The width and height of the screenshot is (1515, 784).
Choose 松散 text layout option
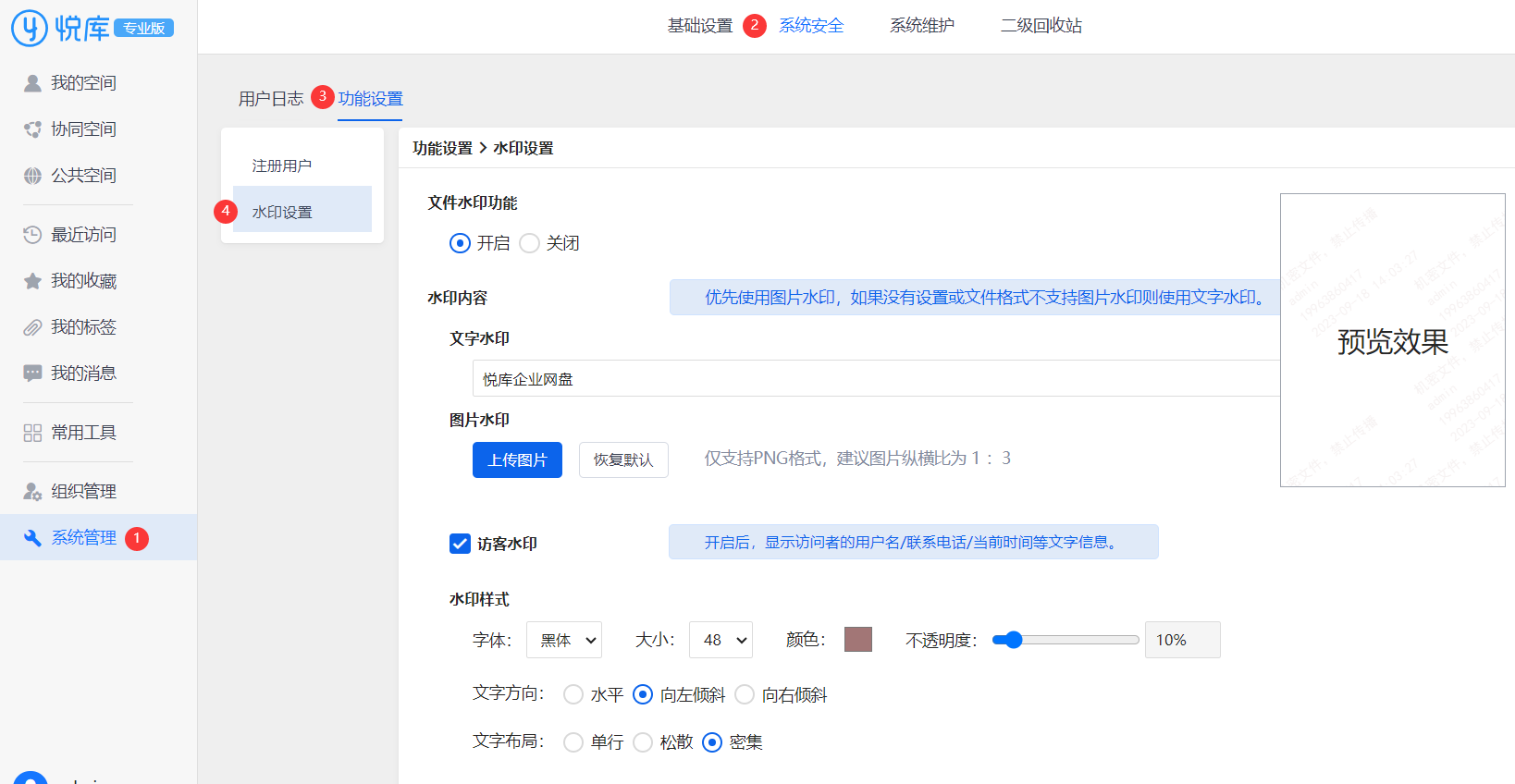tap(643, 742)
